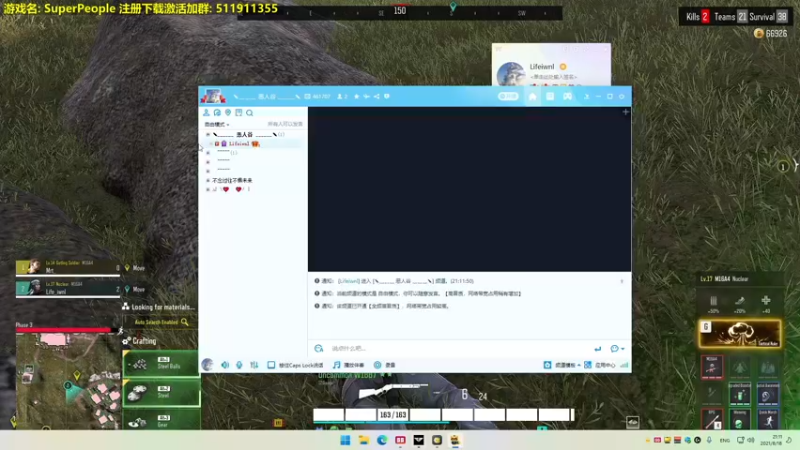Viewport: 800px width, 450px height.
Task: Select the Steel crafting item
Action: pos(161,393)
